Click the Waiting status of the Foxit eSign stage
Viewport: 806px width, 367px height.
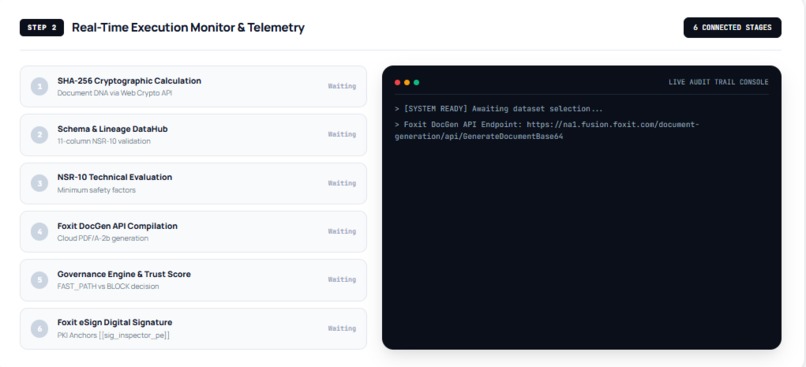point(342,328)
